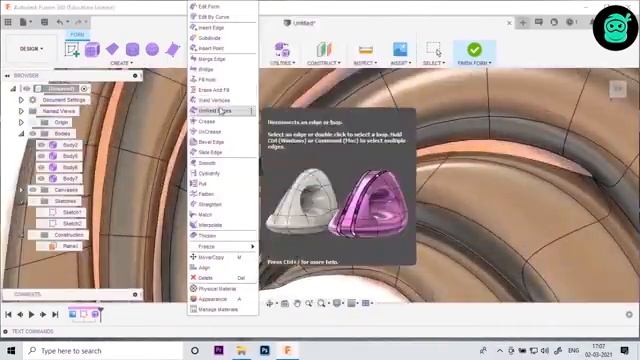Open the Design workspace dropdown
The image size is (640, 360).
tap(31, 49)
